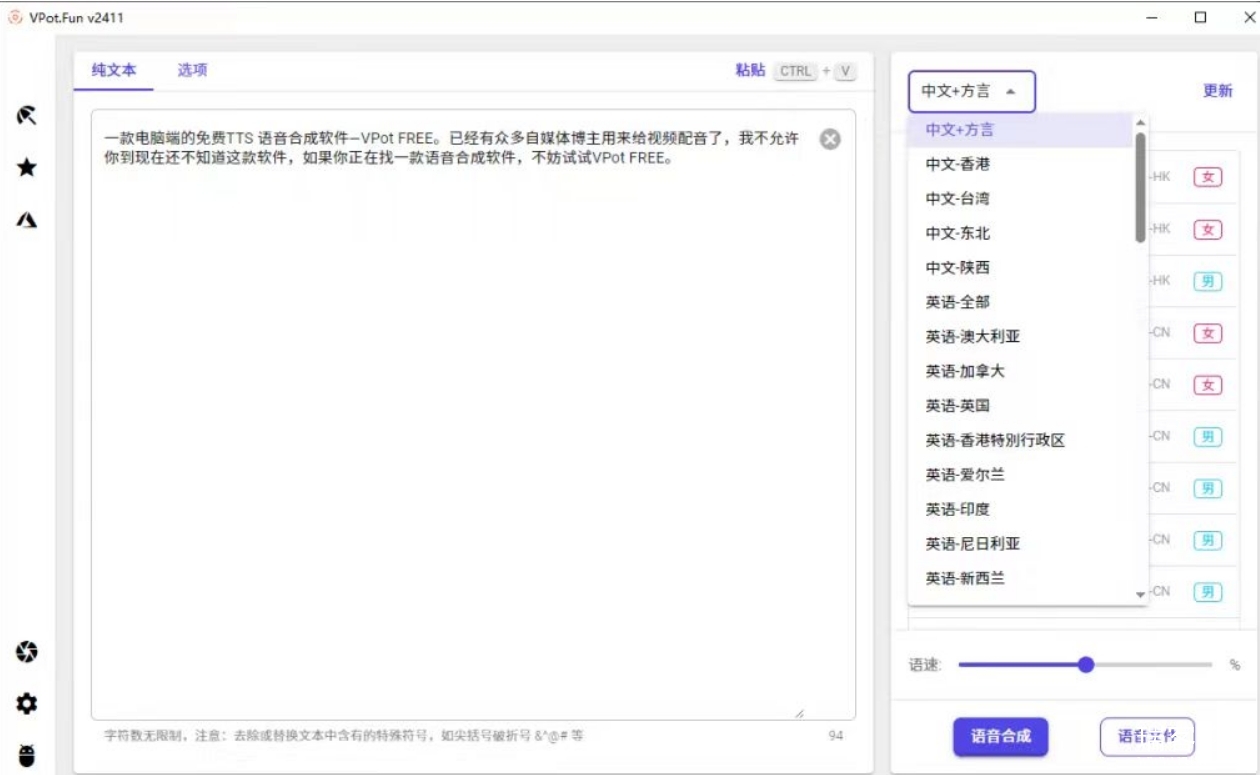Open the star favorites icon in sidebar
Screen dimensions: 1260x775
click(27, 167)
